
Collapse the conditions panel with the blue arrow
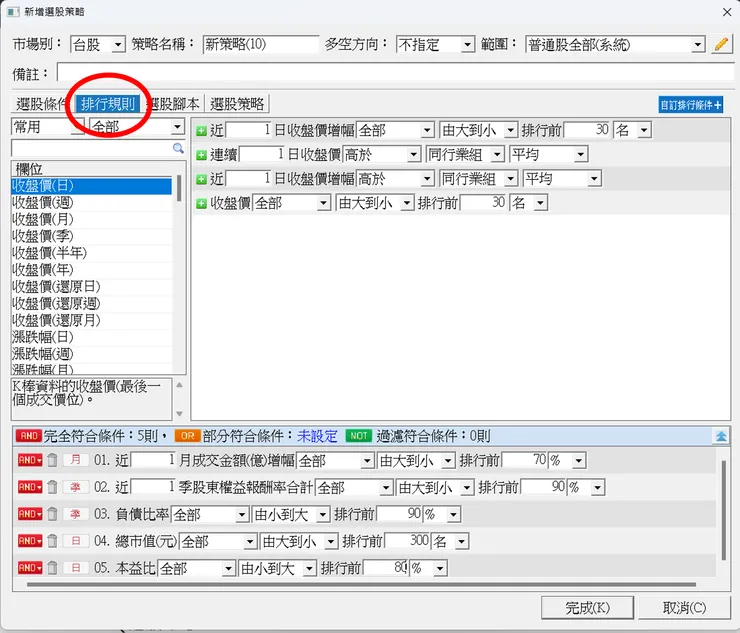(721, 436)
